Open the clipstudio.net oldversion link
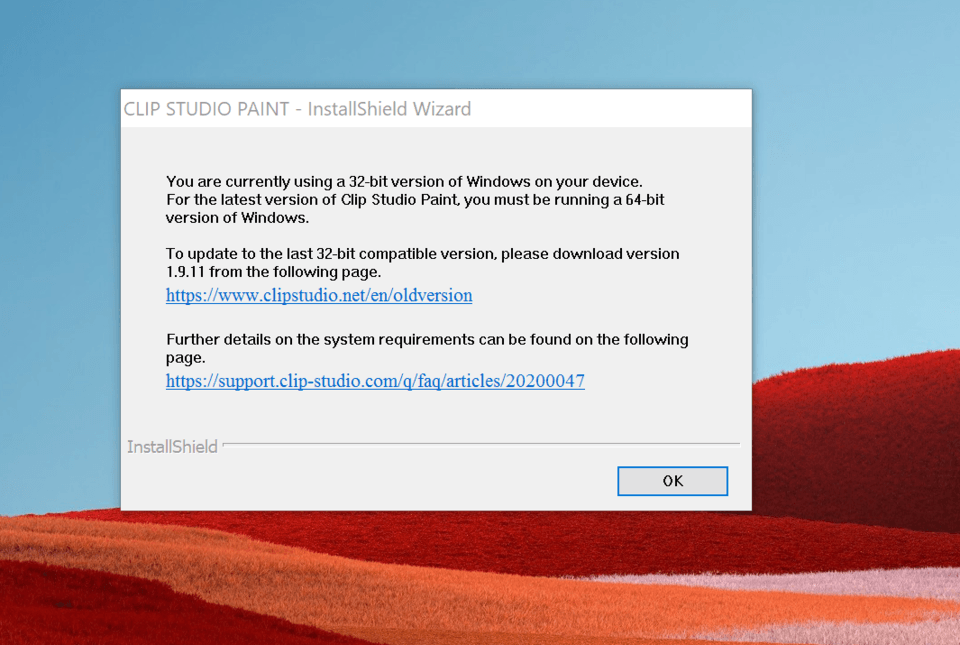This screenshot has height=645, width=960. point(319,296)
